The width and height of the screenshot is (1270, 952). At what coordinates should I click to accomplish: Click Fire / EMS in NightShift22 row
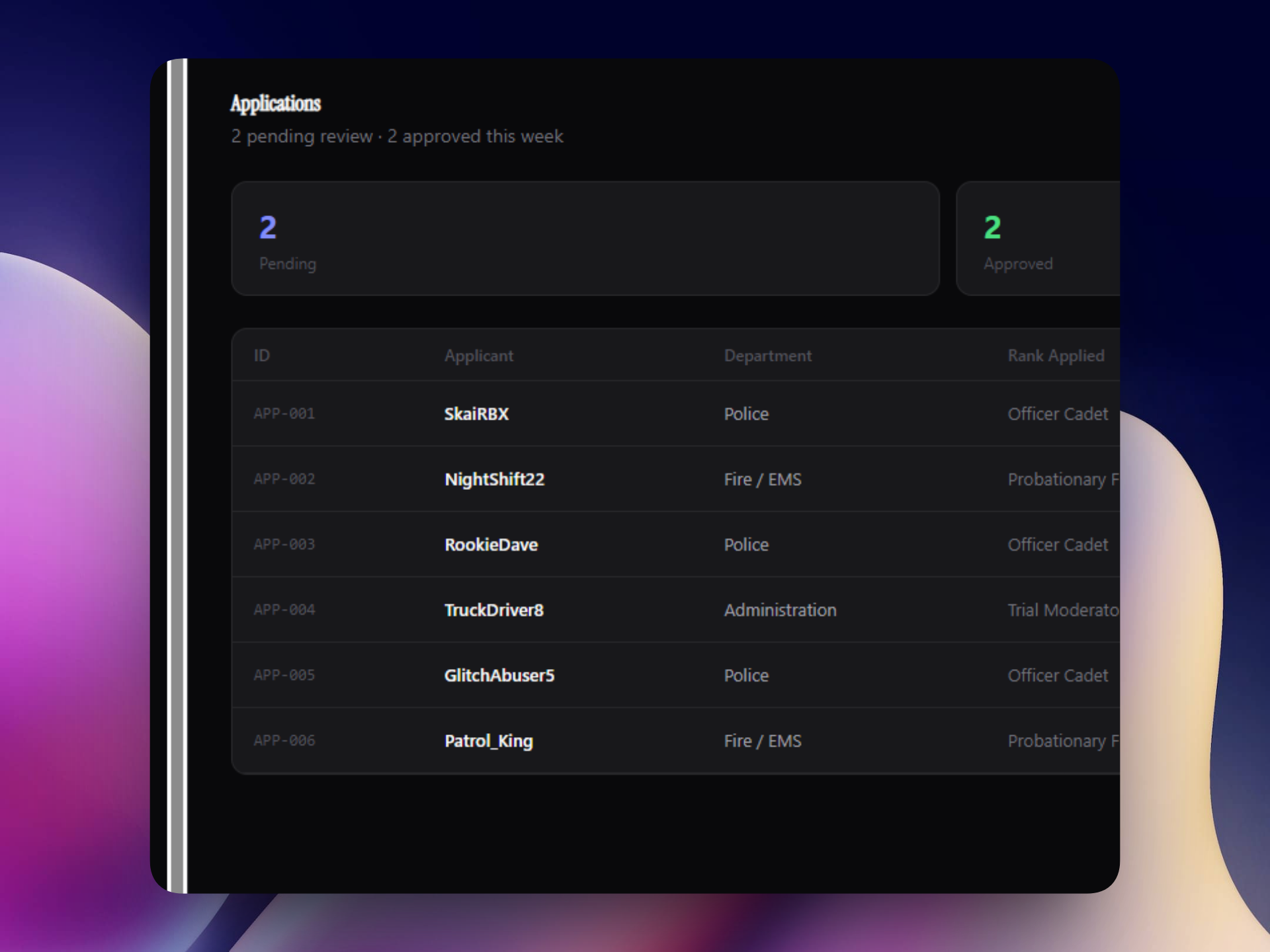coord(763,479)
